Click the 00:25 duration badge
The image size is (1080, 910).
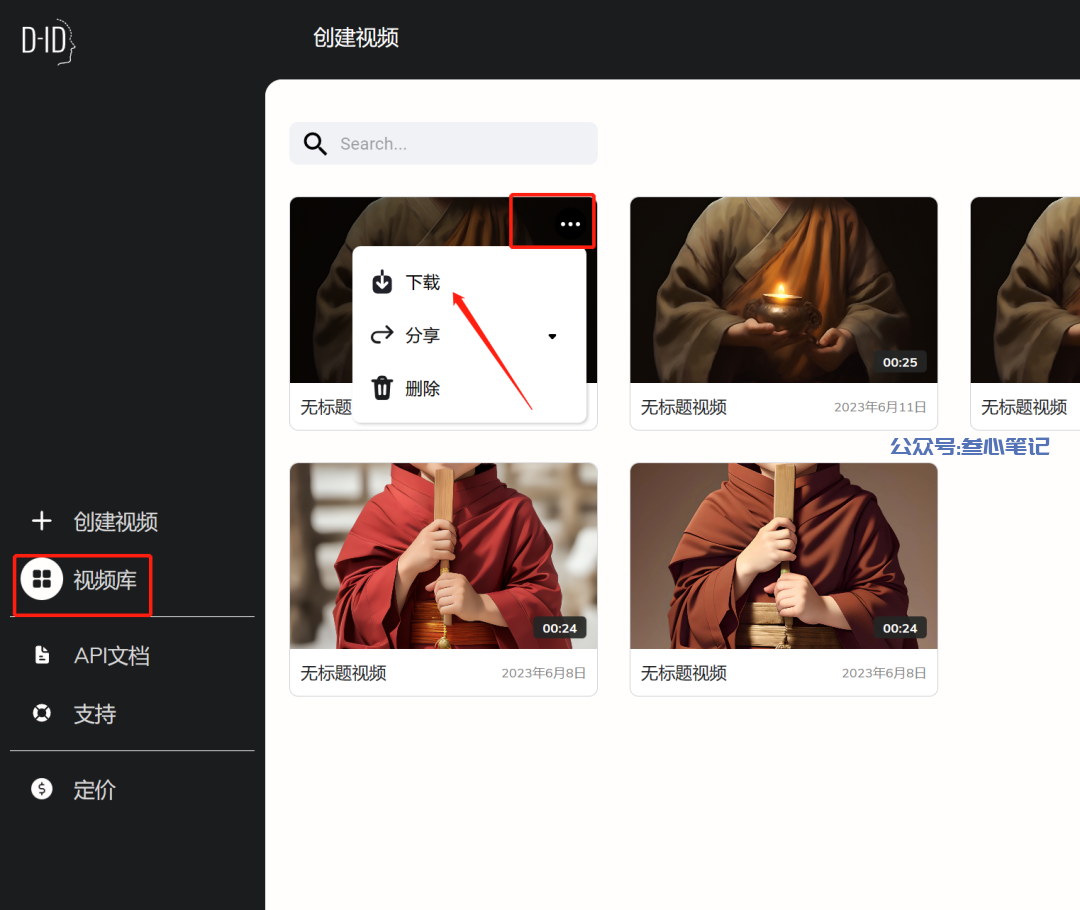point(900,362)
